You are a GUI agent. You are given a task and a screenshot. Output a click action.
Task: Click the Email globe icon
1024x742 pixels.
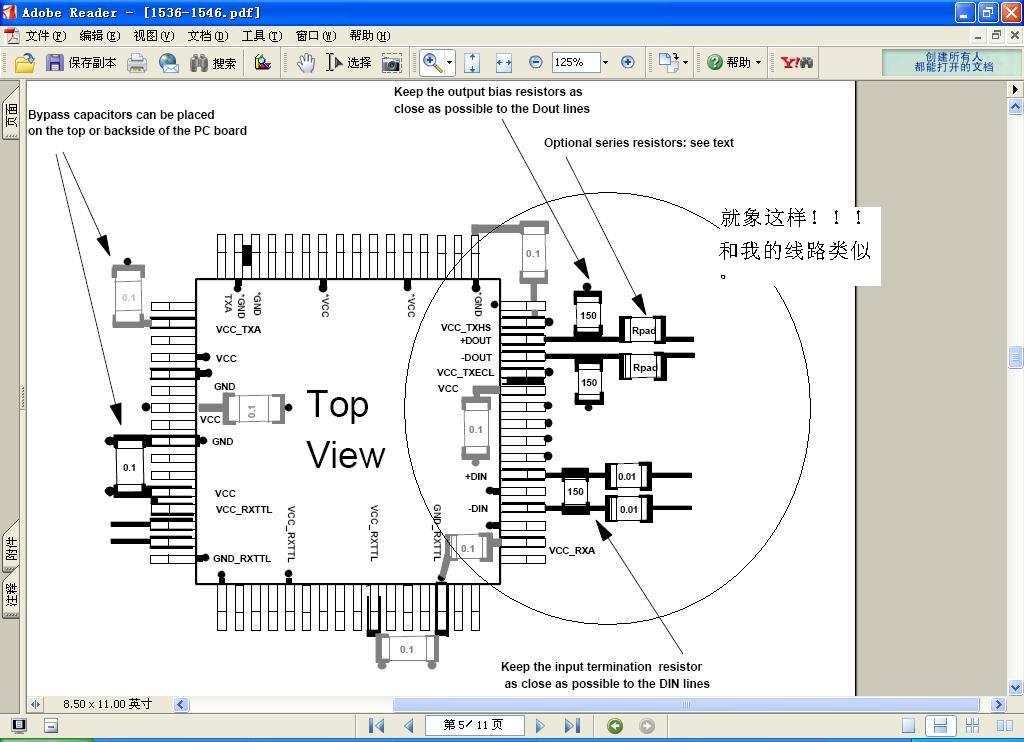pyautogui.click(x=168, y=63)
